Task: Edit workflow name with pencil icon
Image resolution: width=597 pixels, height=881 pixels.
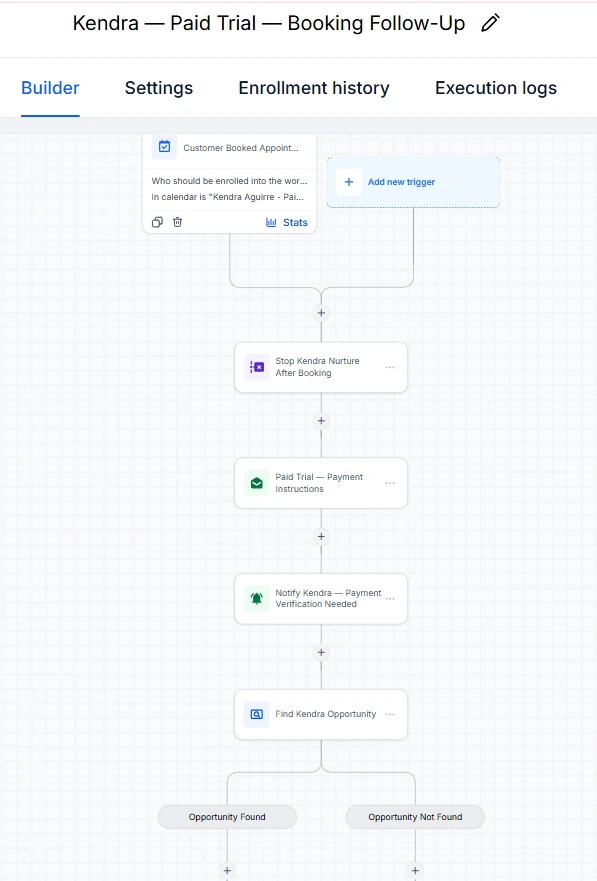Action: pos(490,23)
